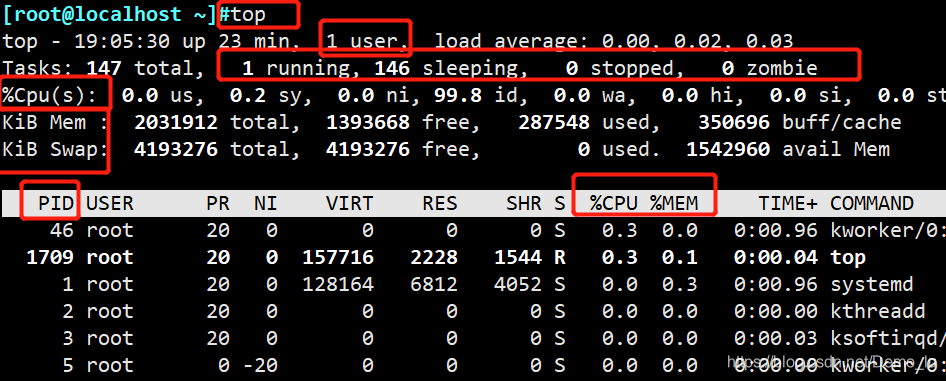Select the 1393668 free memory value
The height and width of the screenshot is (381, 946).
(x=367, y=122)
